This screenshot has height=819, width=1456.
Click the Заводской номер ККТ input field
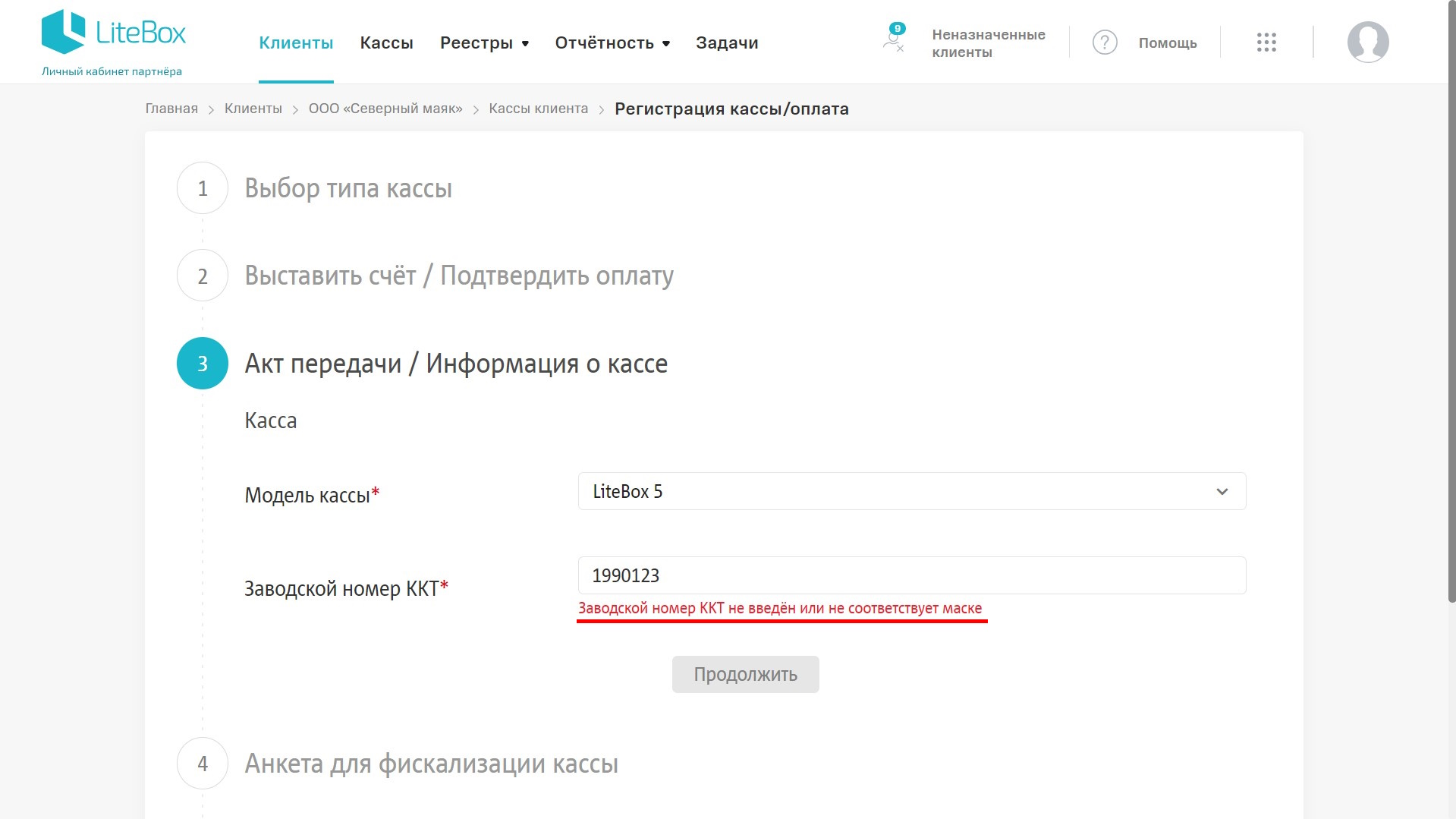click(912, 575)
